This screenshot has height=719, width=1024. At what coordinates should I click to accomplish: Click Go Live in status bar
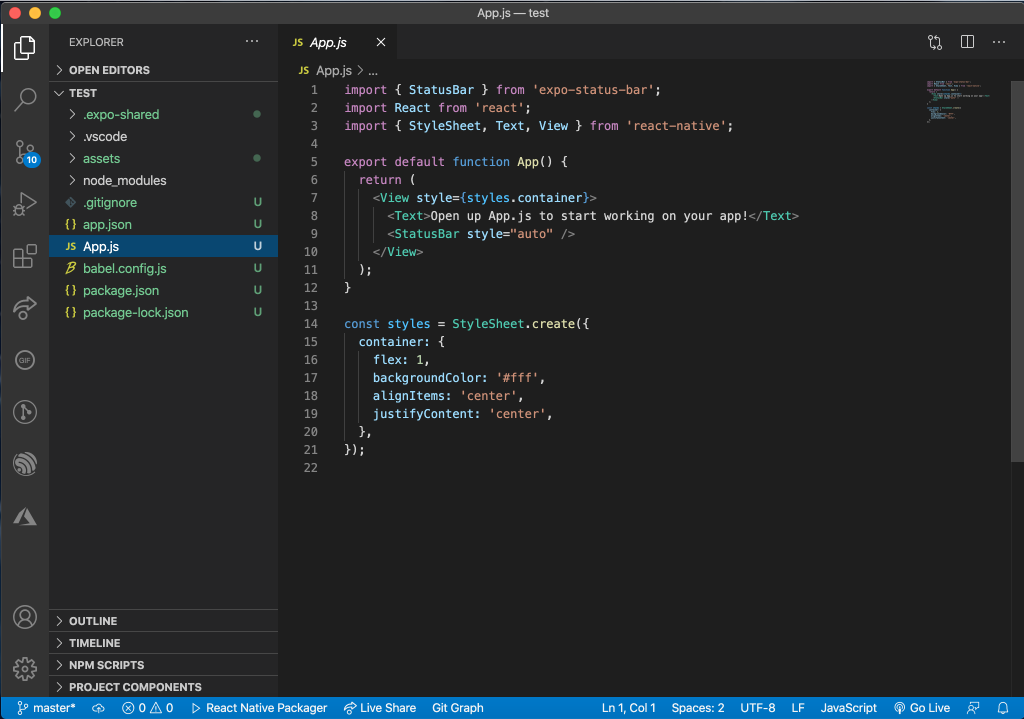[x=921, y=708]
